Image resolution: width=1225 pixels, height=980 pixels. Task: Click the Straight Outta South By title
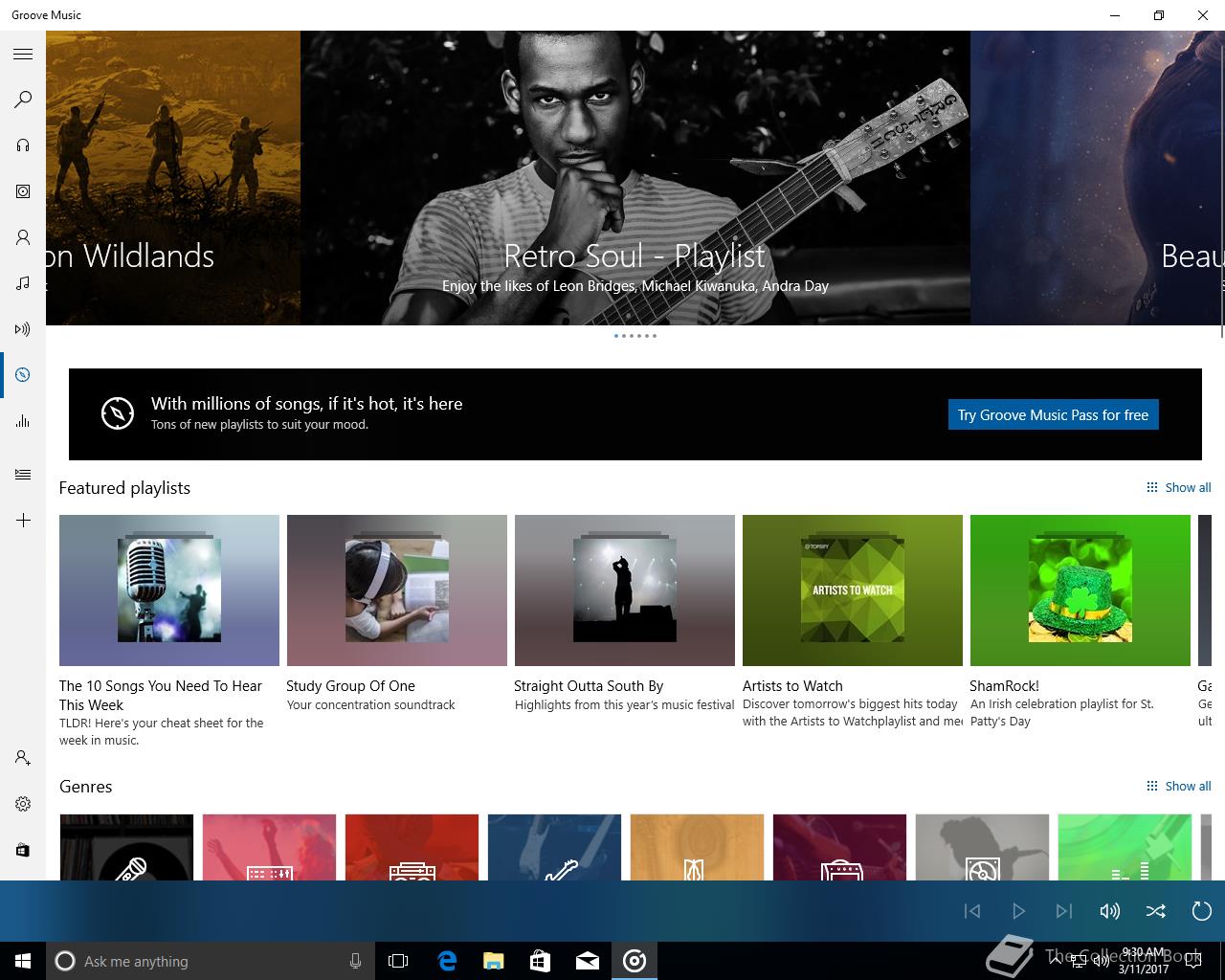589,685
